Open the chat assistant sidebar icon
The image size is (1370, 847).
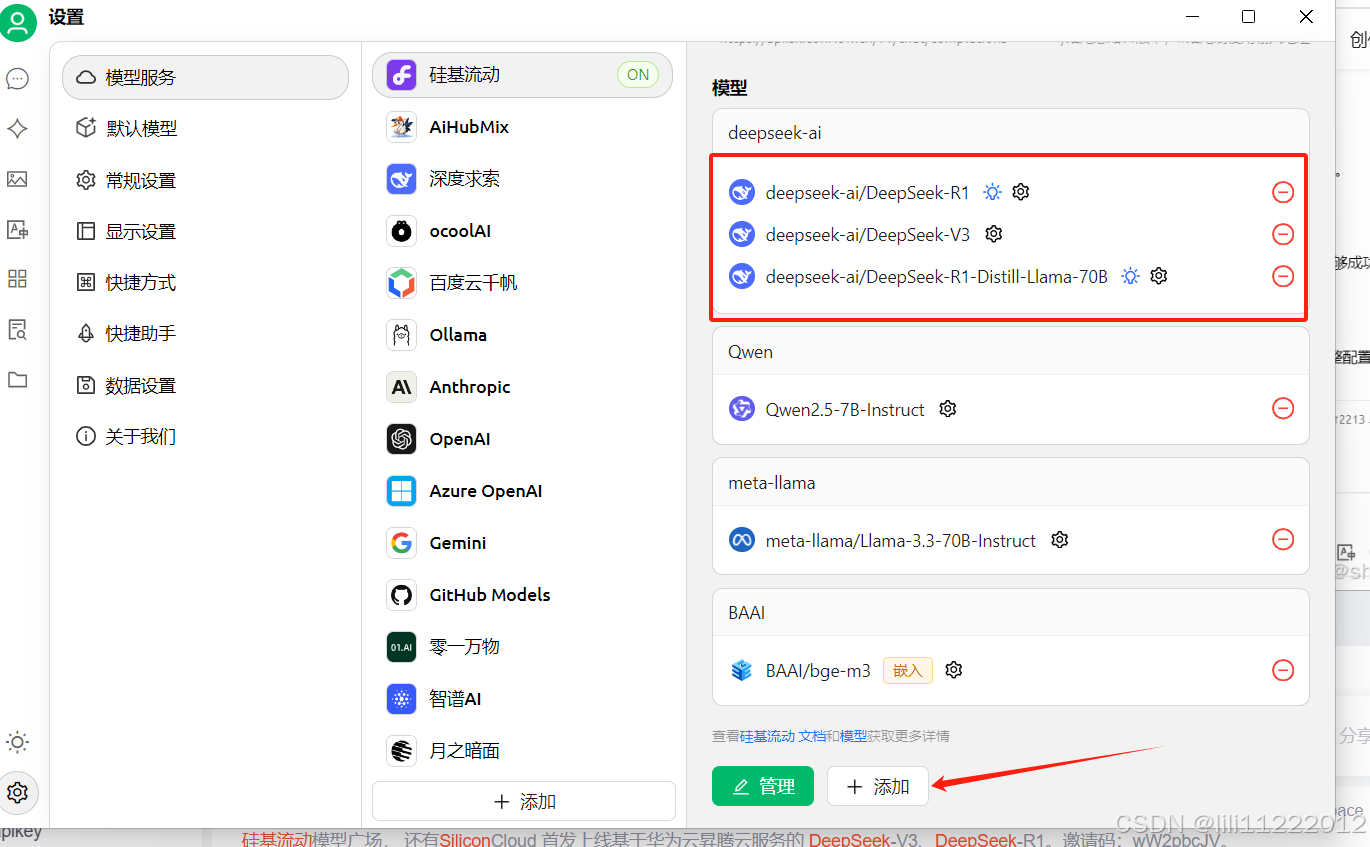click(17, 79)
